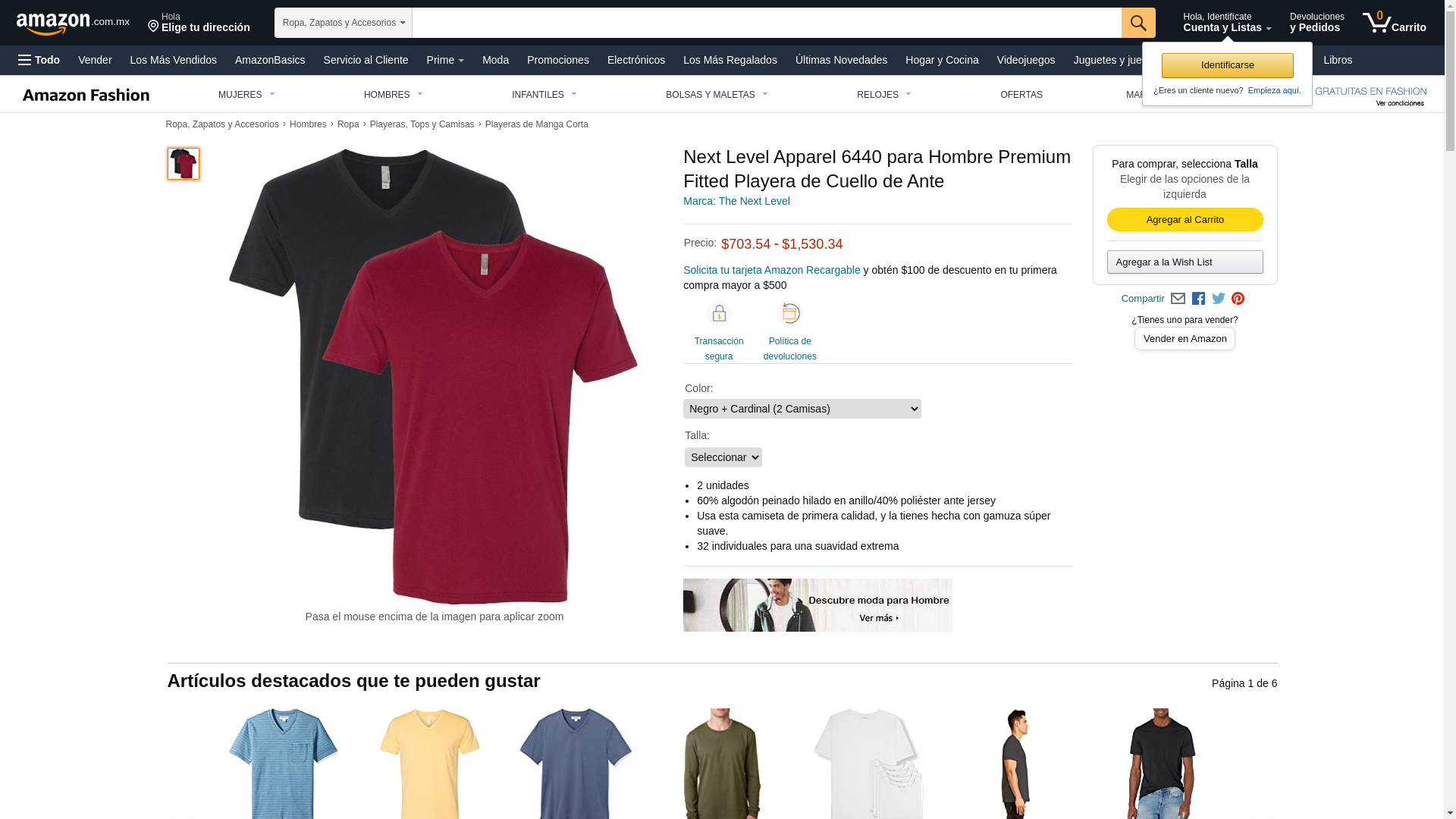Viewport: 1456px width, 819px height.
Task: Expand the HOMBRES fashion menu
Action: [393, 95]
